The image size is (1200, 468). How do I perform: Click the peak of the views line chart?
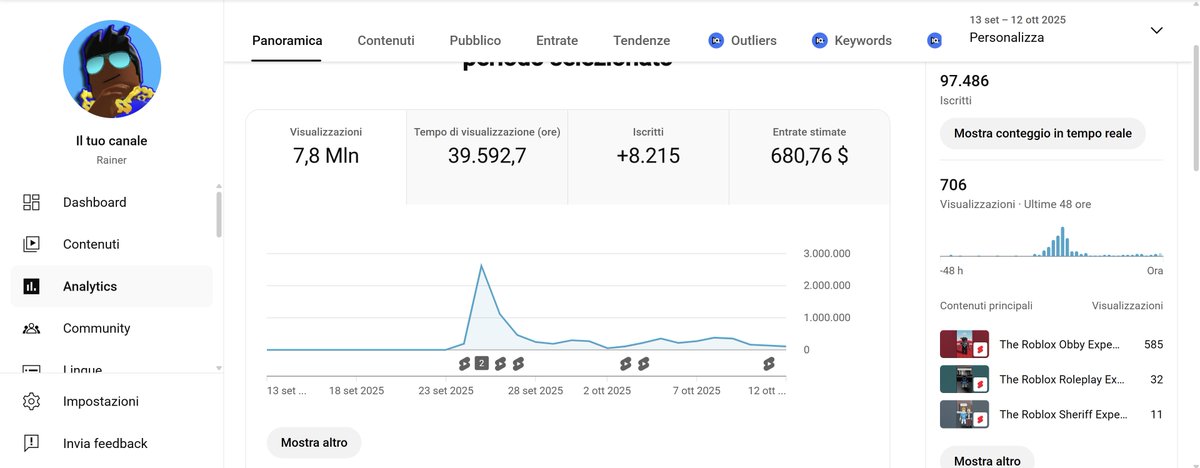(481, 266)
